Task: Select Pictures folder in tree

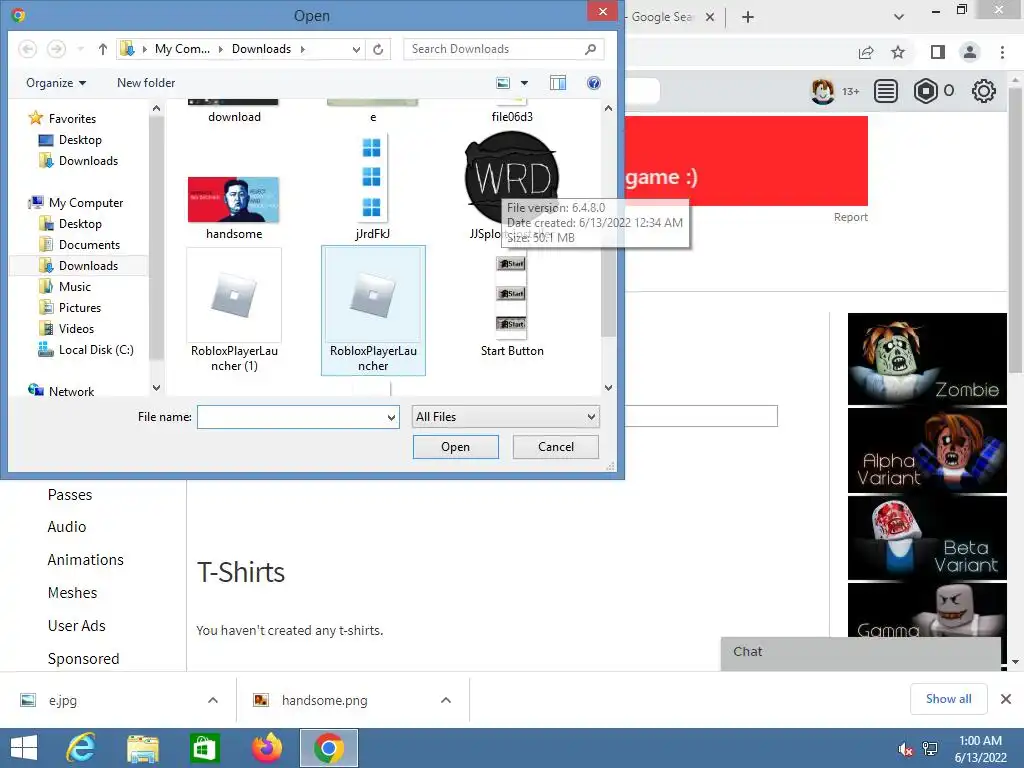Action: click(x=80, y=308)
